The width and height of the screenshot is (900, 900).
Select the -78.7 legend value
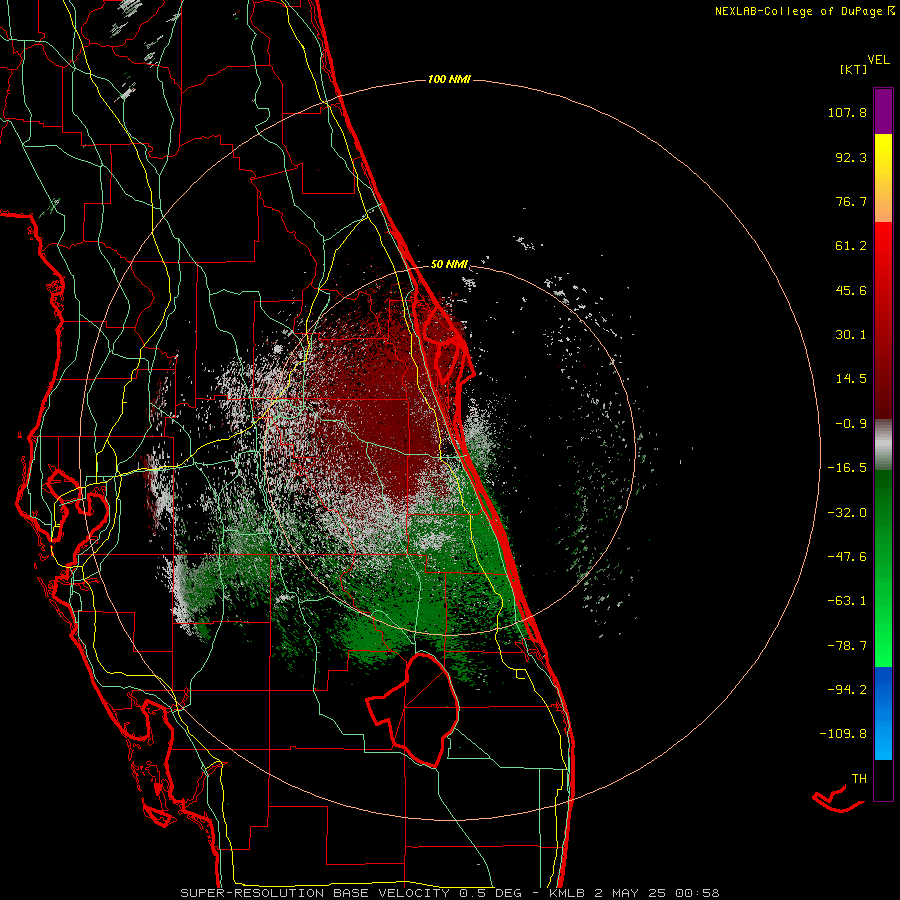[847, 646]
